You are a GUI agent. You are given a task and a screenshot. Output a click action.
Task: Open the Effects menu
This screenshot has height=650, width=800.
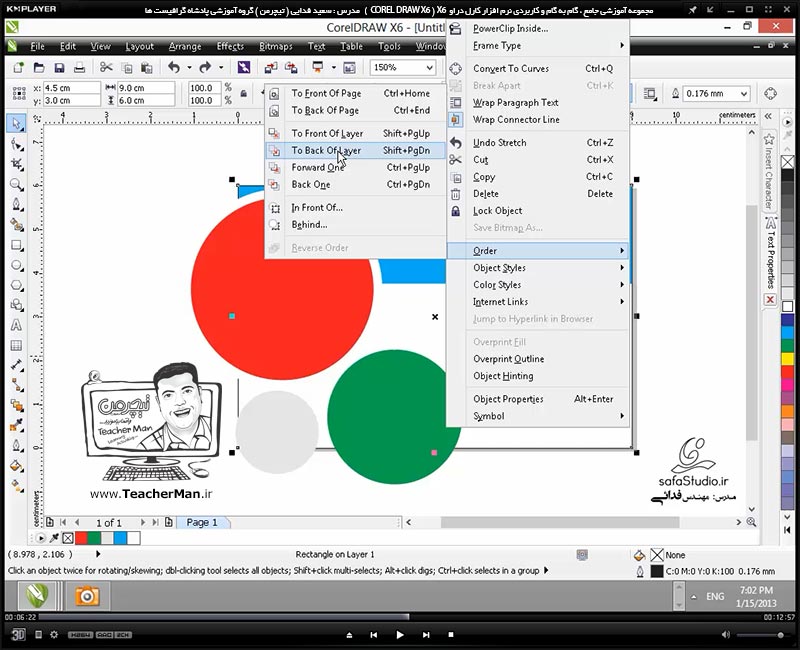pos(230,46)
